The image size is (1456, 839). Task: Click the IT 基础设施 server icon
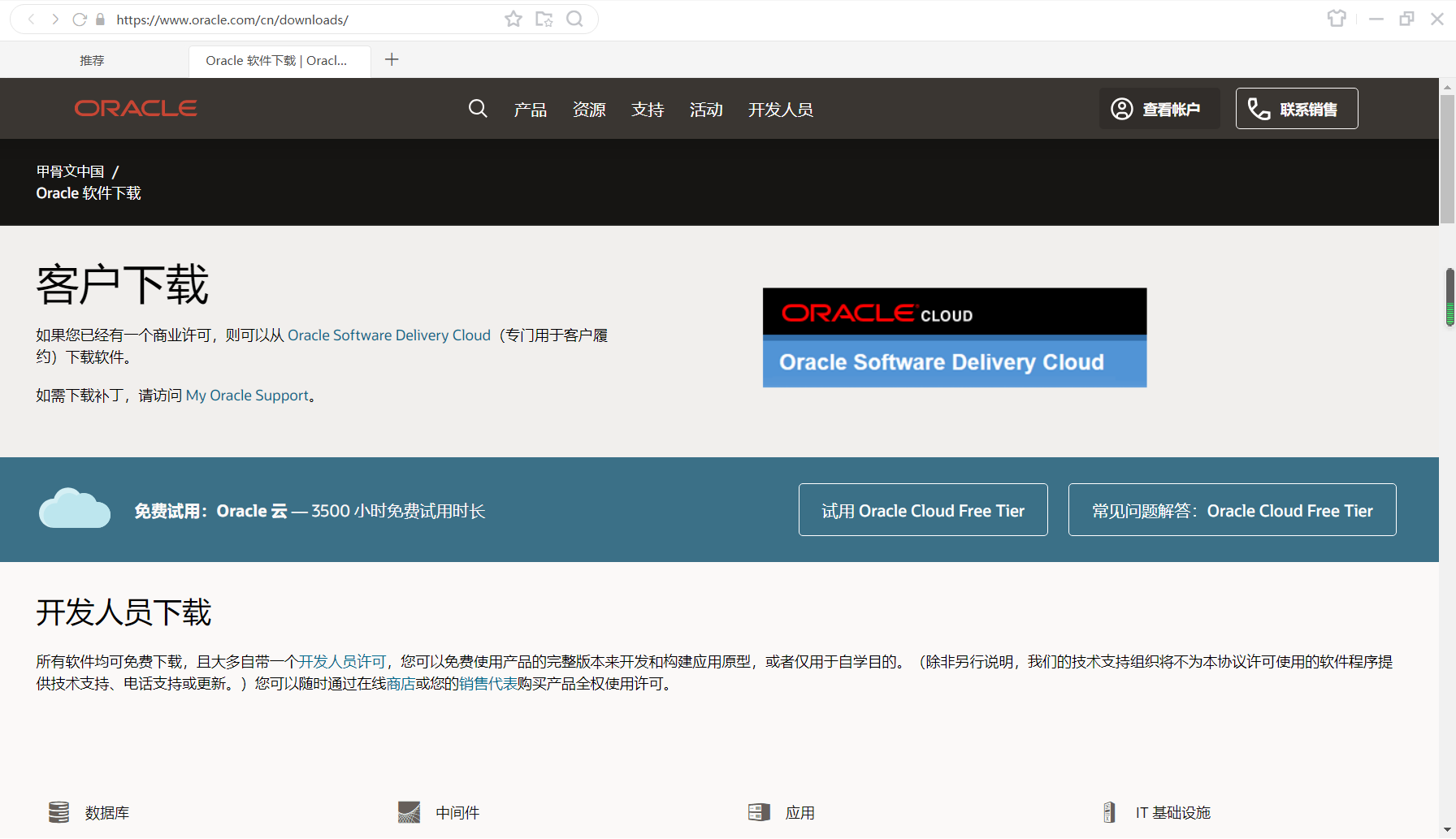1109,812
